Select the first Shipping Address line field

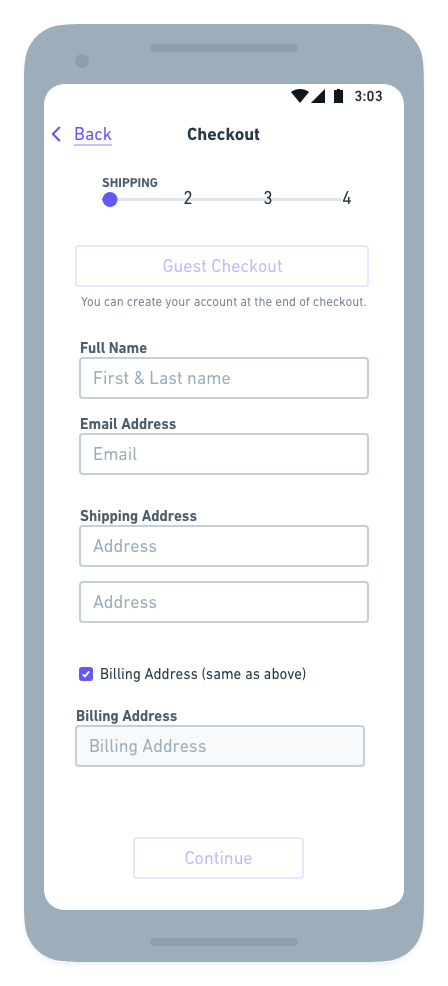tap(224, 546)
